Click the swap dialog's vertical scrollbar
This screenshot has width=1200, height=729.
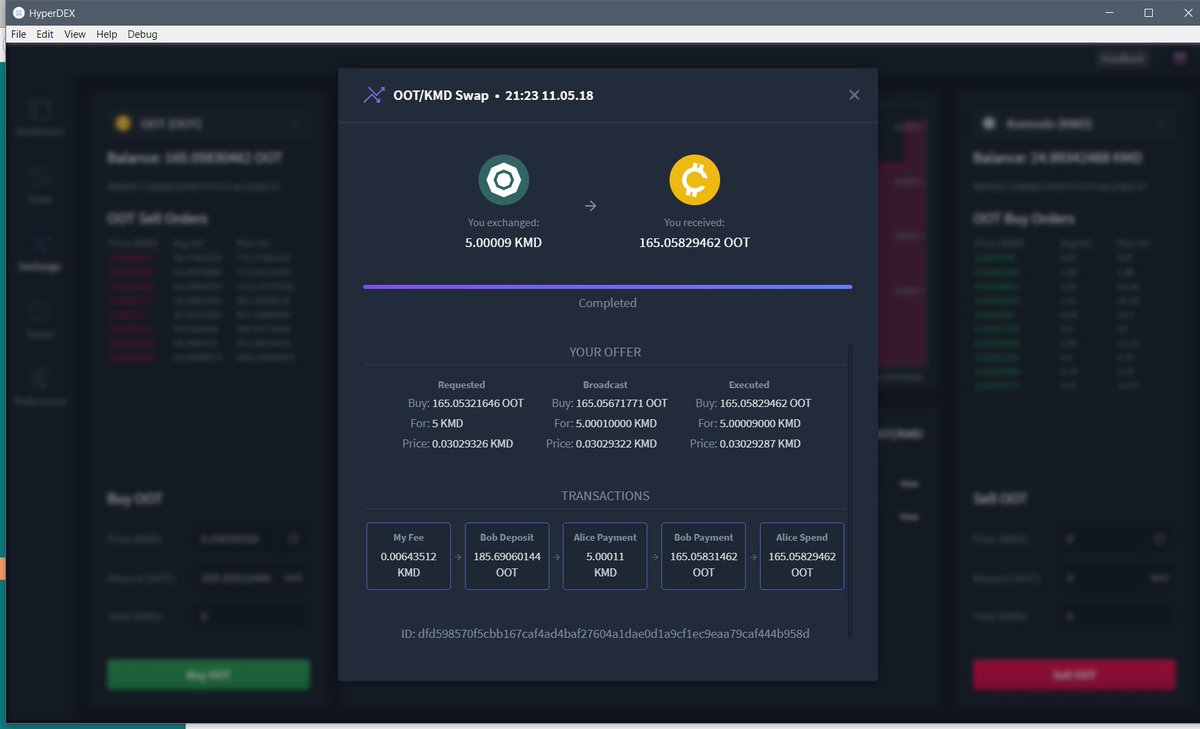[850, 490]
